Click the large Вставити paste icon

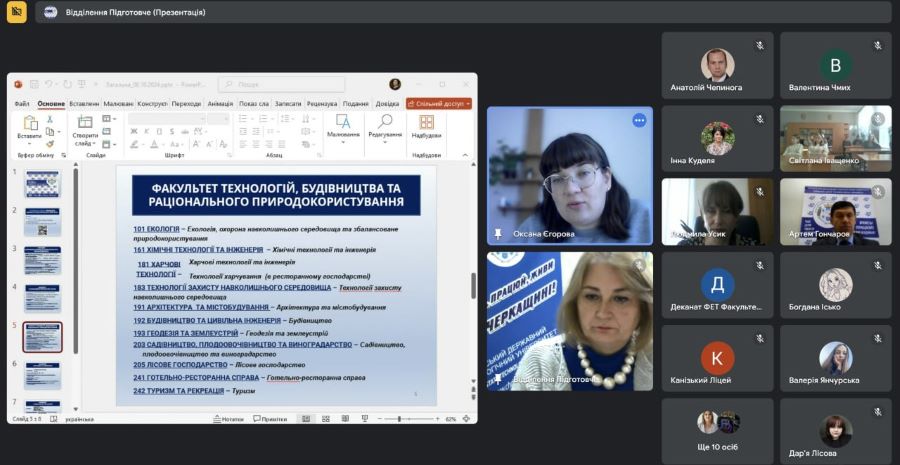click(x=29, y=122)
